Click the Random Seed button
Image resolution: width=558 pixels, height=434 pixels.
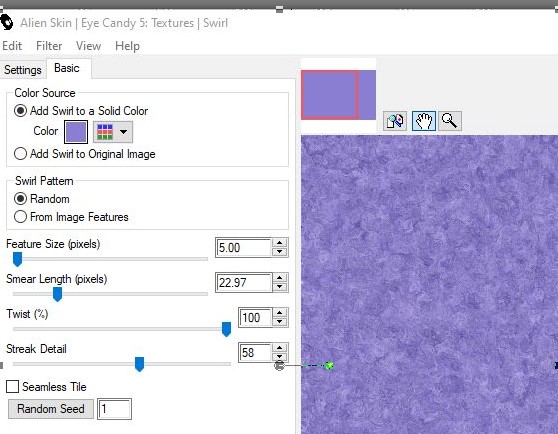coord(51,409)
